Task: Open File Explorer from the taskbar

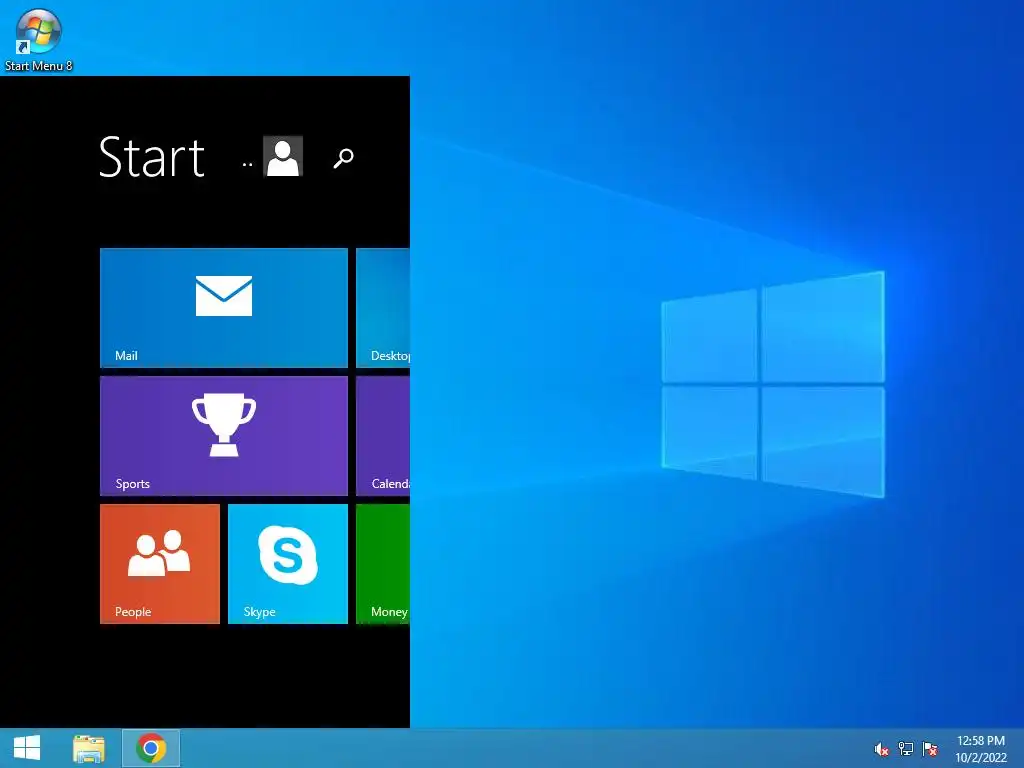Action: click(x=89, y=748)
